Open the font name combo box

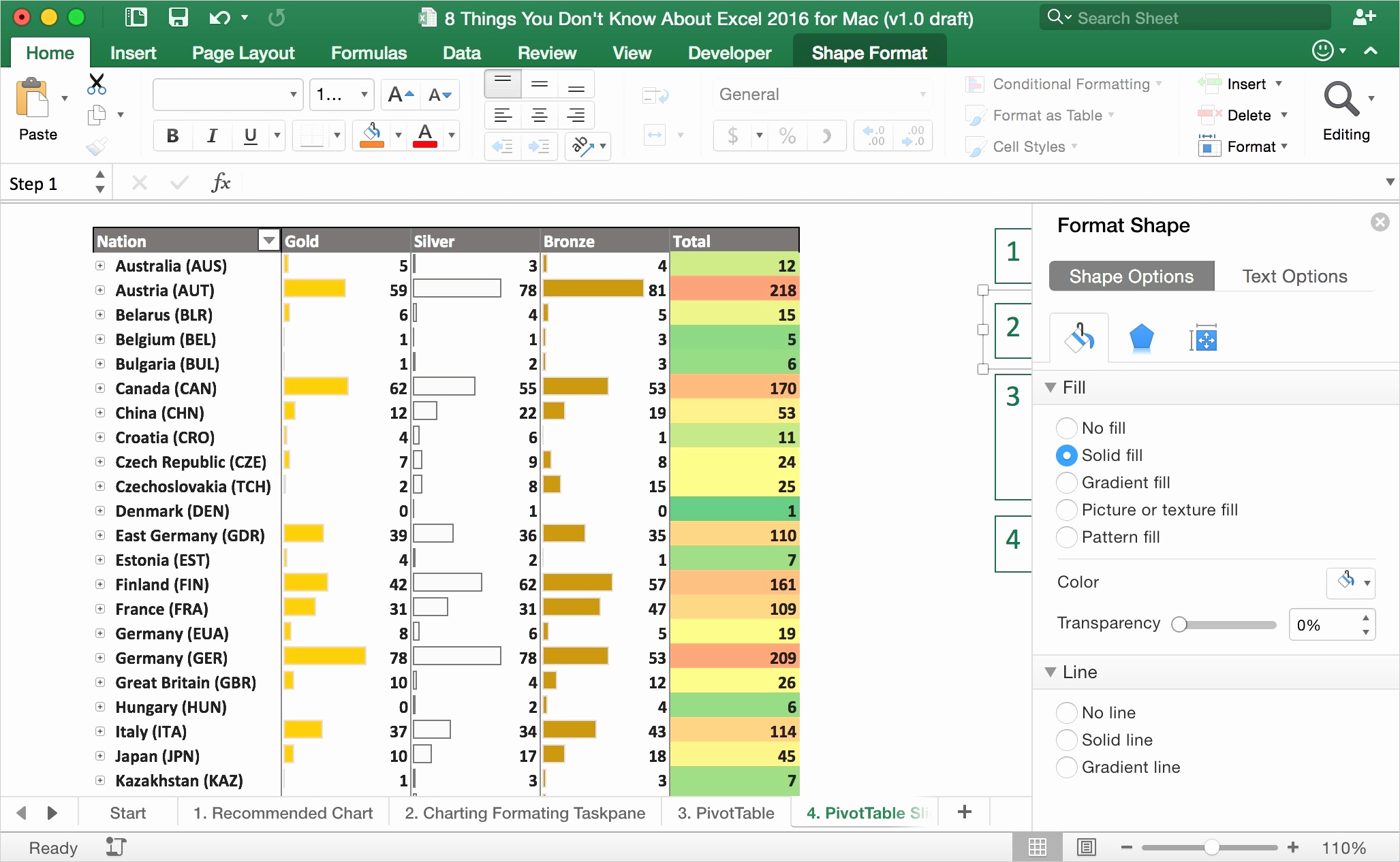[228, 95]
